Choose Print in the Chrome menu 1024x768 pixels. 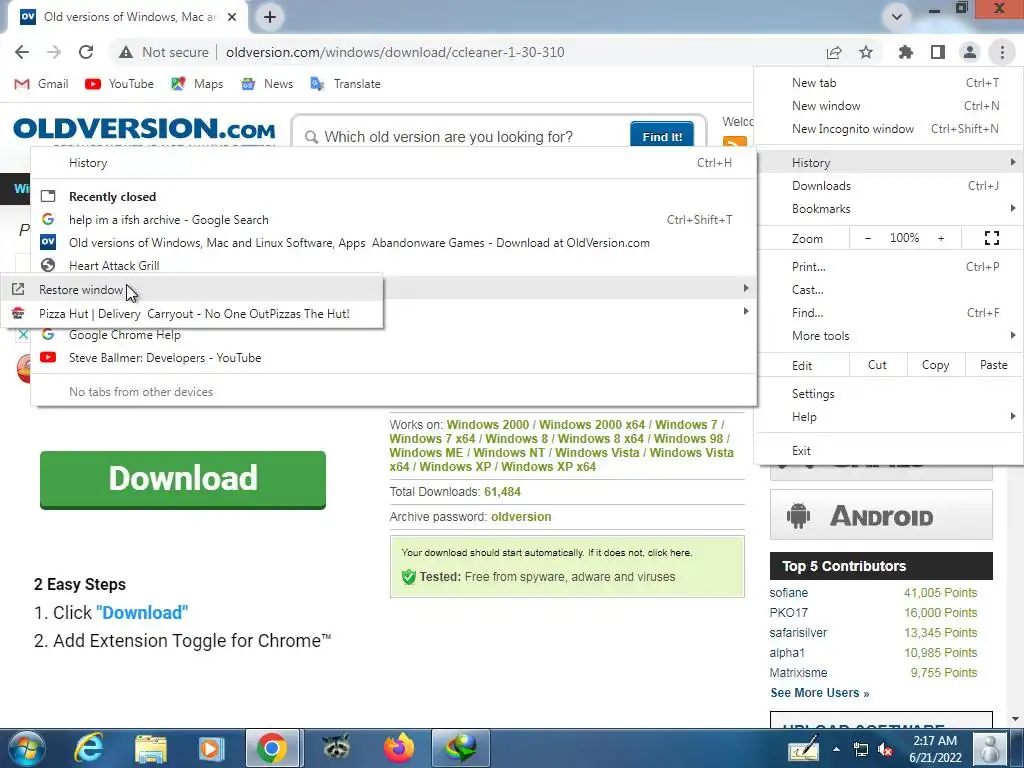click(x=889, y=266)
